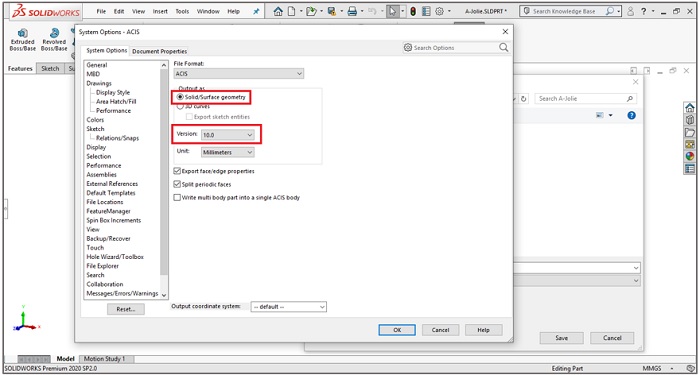Open the MMGS unit system menu in status bar
This screenshot has height=375, width=700.
coord(658,369)
